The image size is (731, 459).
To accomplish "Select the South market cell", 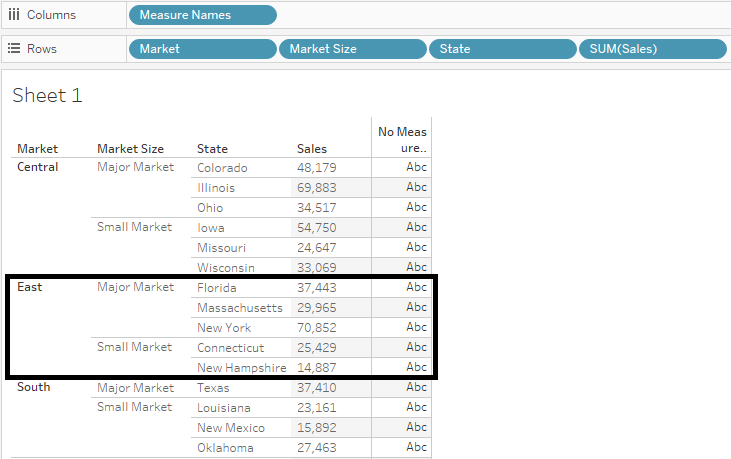I will click(x=34, y=387).
